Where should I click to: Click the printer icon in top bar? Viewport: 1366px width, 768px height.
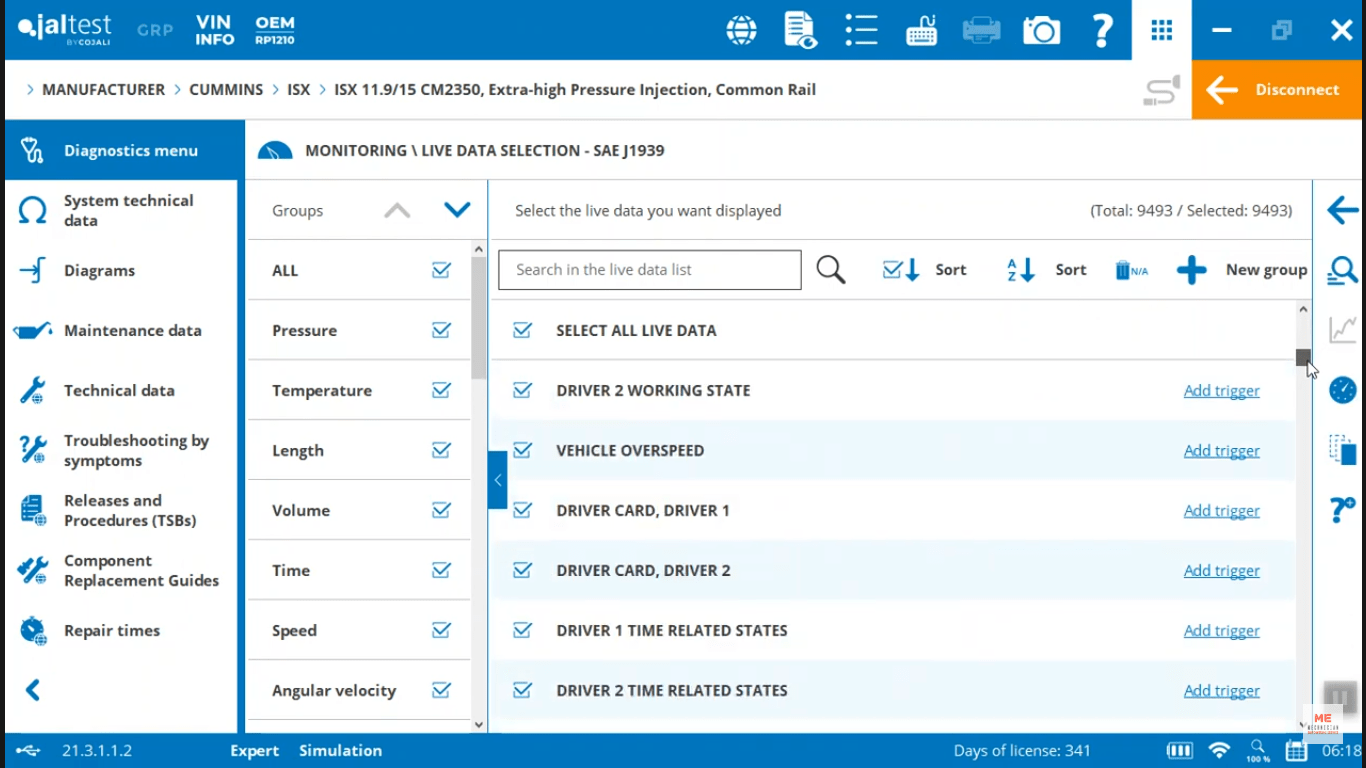981,31
